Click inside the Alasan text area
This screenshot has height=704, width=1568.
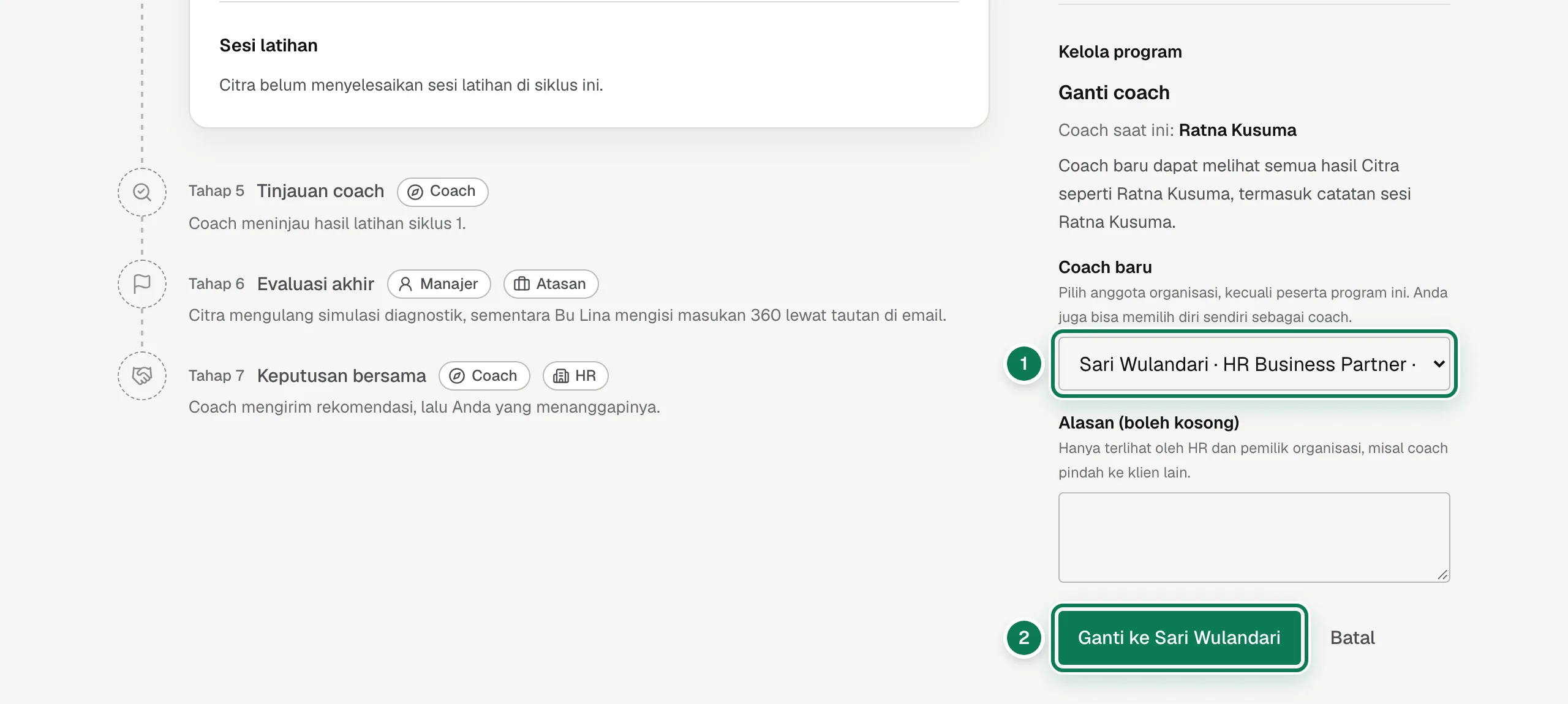coord(1254,537)
